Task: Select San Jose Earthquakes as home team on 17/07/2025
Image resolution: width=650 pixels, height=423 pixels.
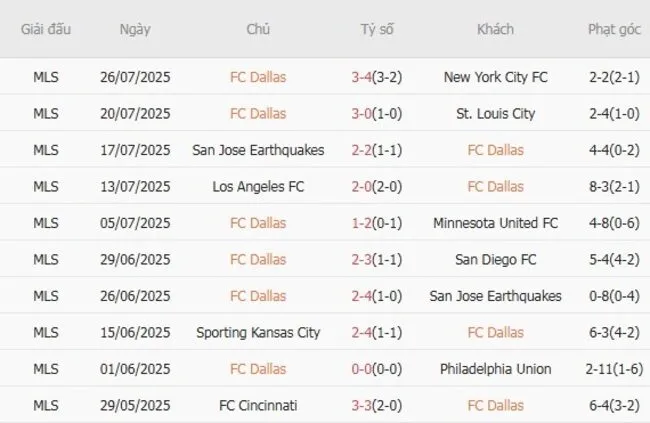Action: 258,150
